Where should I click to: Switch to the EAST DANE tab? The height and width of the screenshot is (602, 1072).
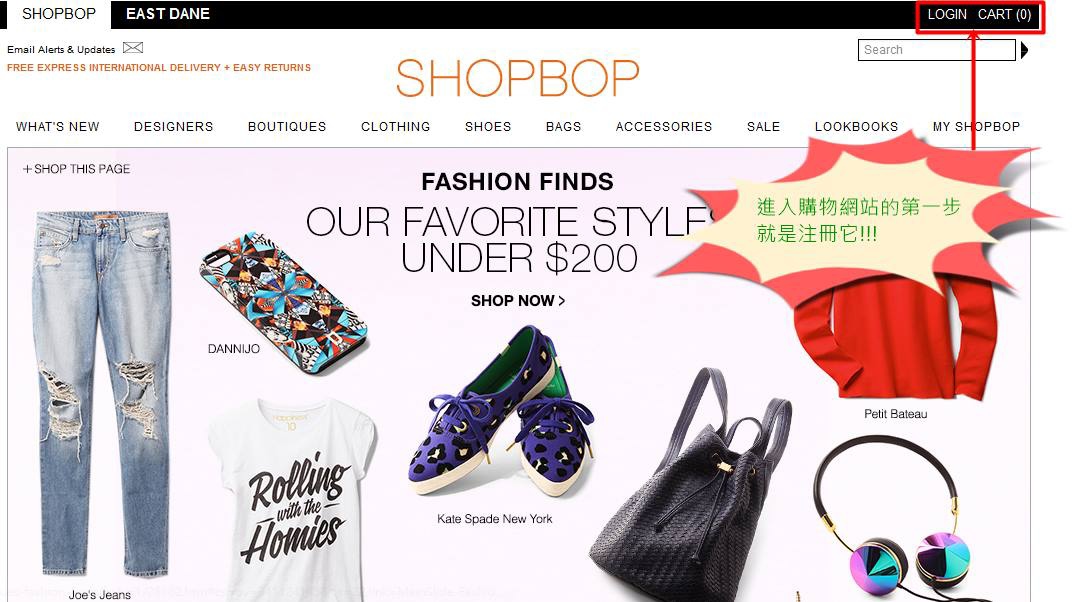pos(168,14)
